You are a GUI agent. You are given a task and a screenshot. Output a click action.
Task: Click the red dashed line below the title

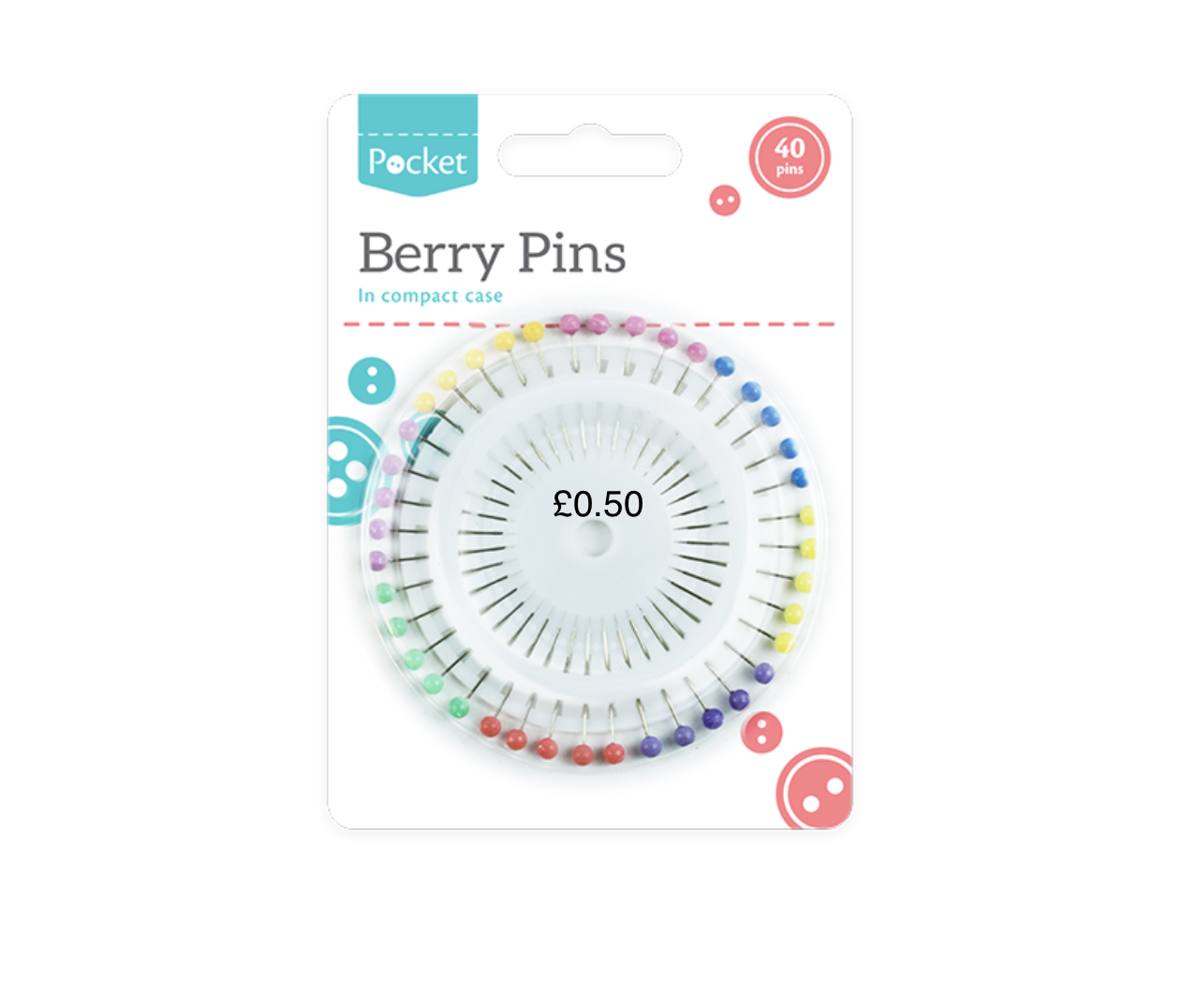coord(589,324)
